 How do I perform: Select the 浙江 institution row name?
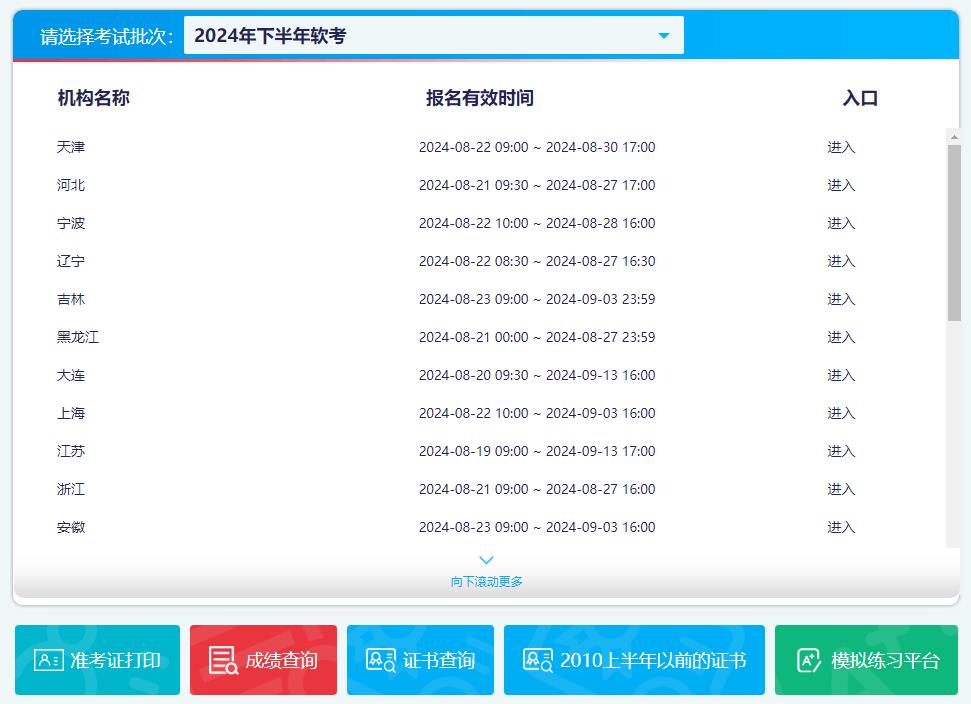(x=71, y=489)
